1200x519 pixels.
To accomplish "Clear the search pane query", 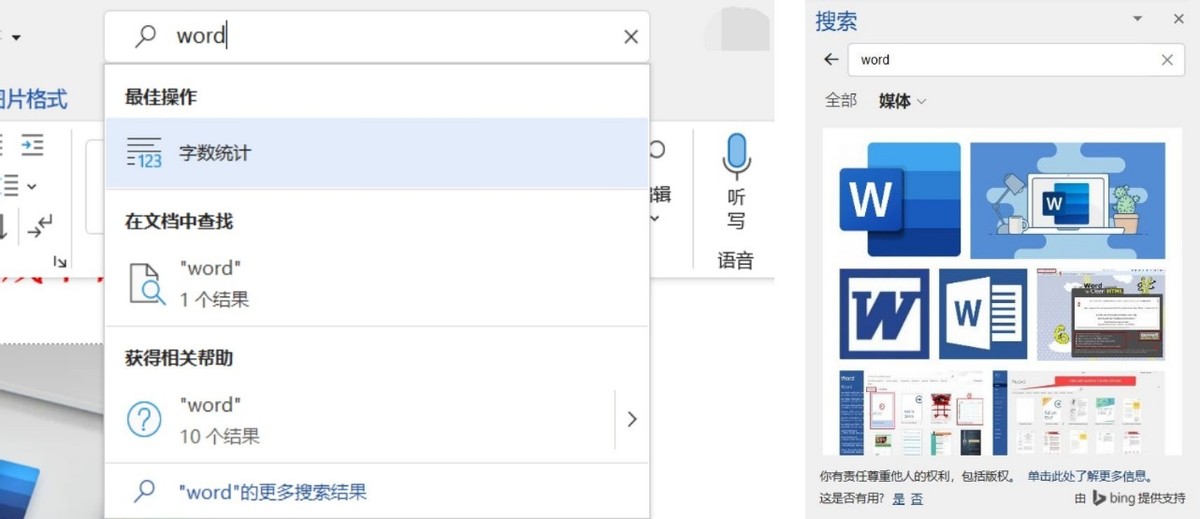I will 1167,60.
